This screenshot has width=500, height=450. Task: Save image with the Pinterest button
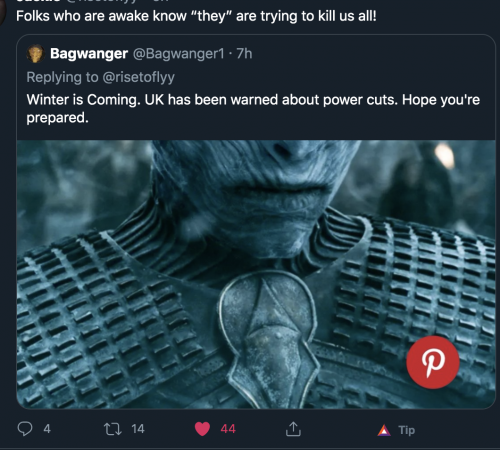coord(433,362)
